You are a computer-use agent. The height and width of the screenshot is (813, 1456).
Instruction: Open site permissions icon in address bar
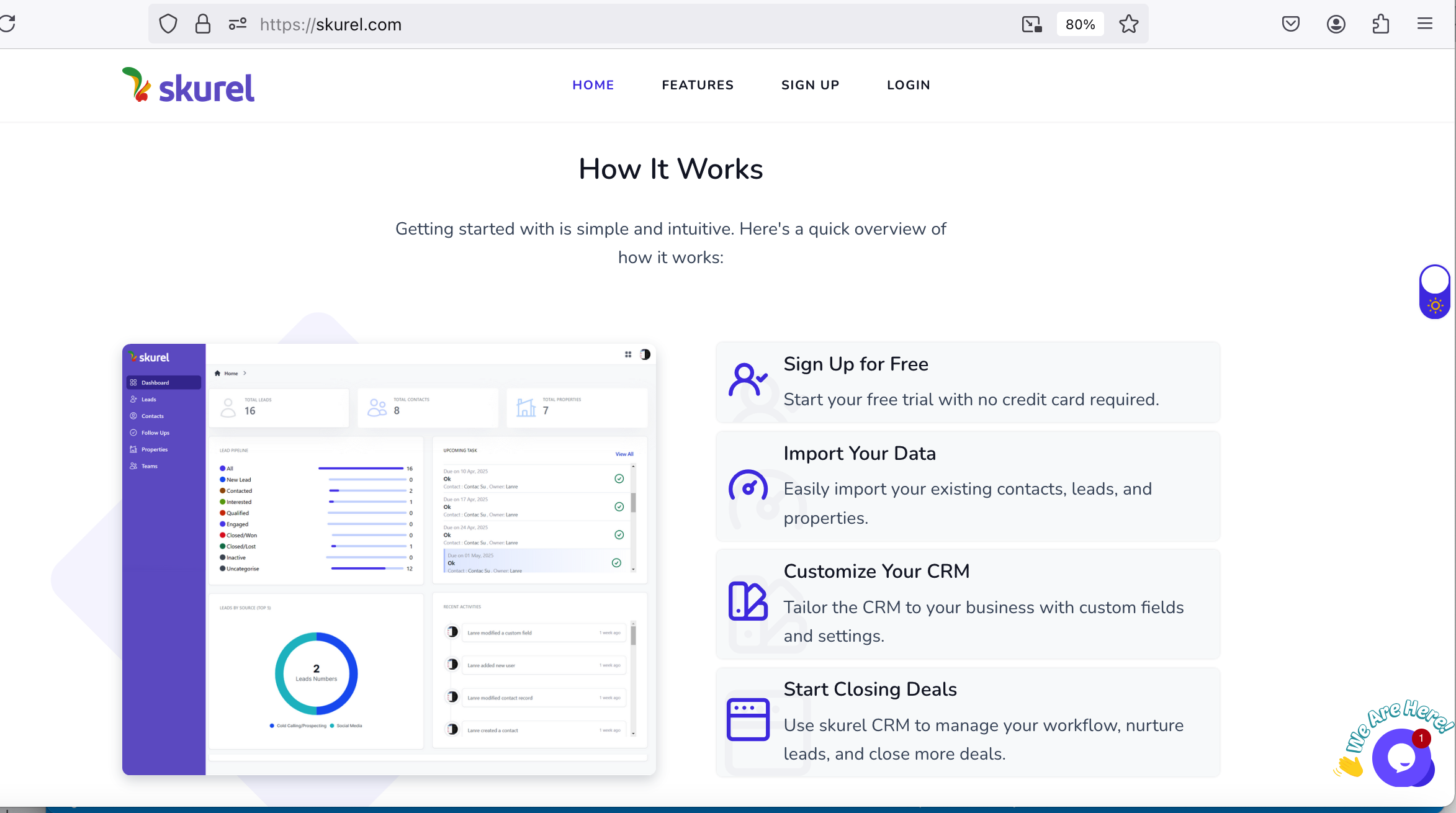[238, 24]
